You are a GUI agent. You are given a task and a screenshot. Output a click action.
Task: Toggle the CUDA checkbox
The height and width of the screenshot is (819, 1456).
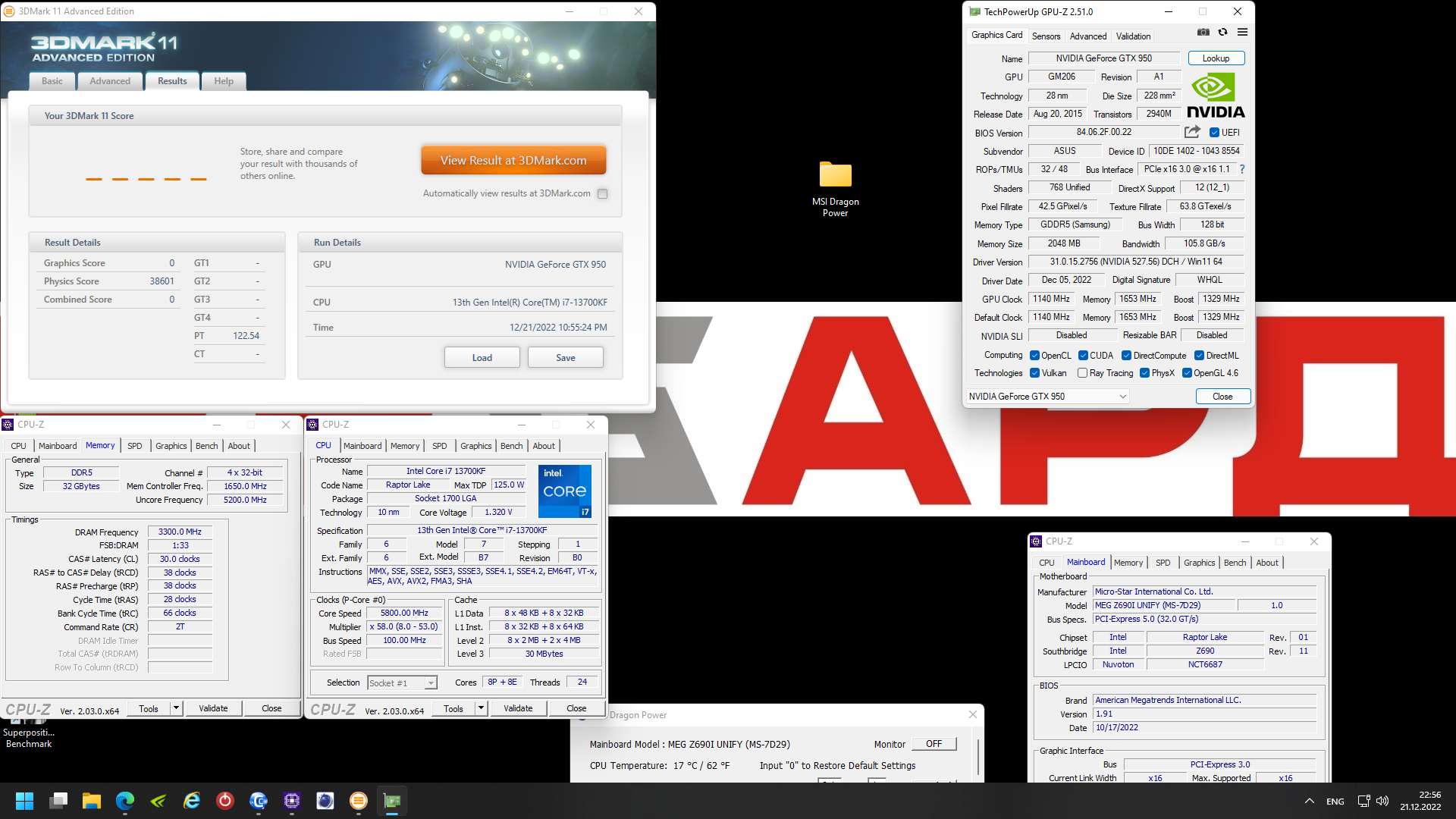pyautogui.click(x=1083, y=356)
